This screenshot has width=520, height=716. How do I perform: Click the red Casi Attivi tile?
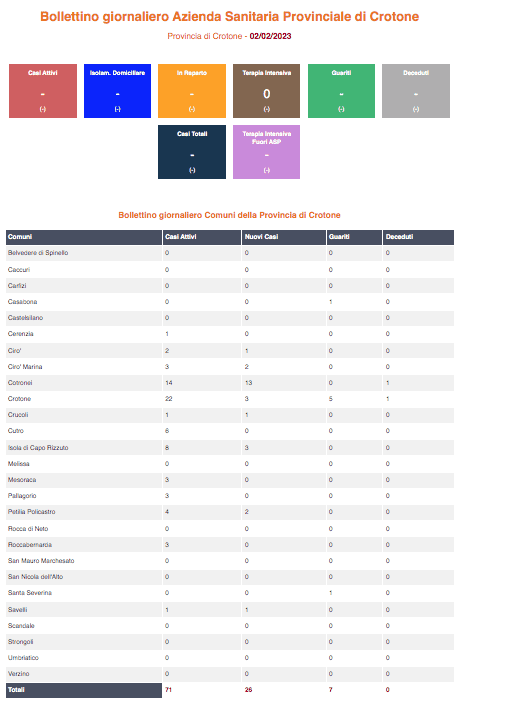(x=43, y=91)
